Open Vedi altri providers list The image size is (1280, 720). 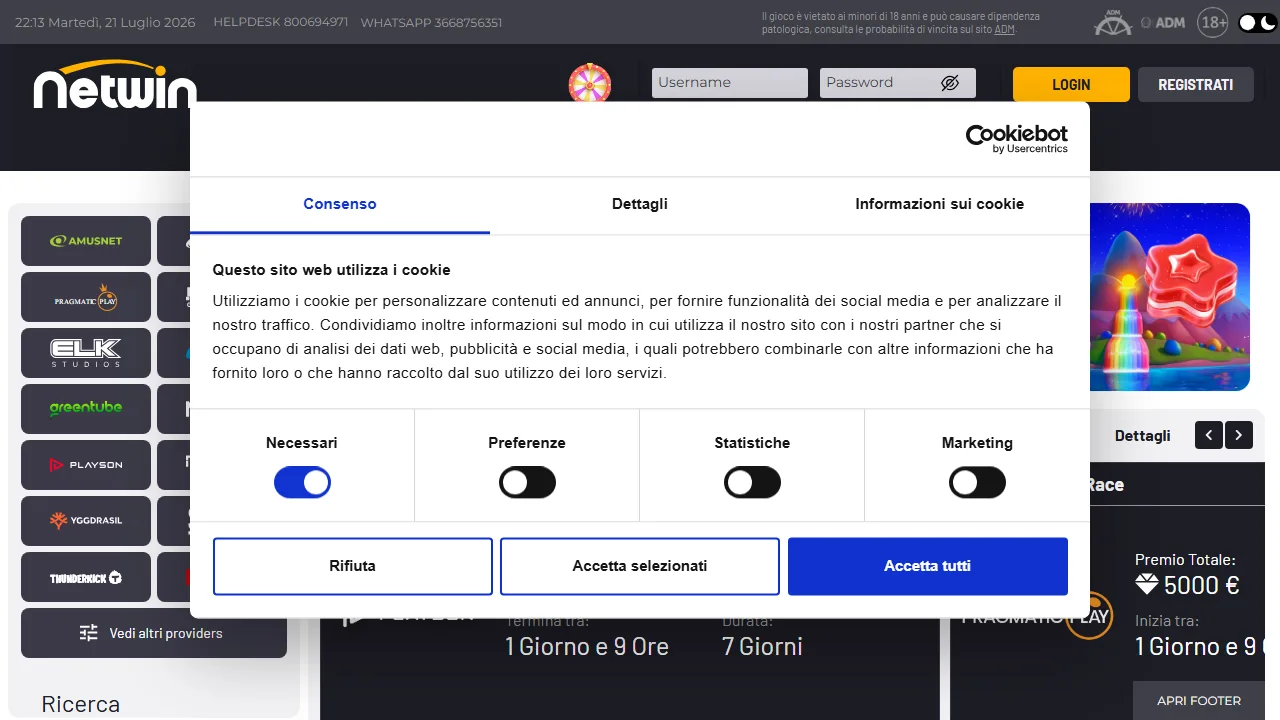click(154, 633)
